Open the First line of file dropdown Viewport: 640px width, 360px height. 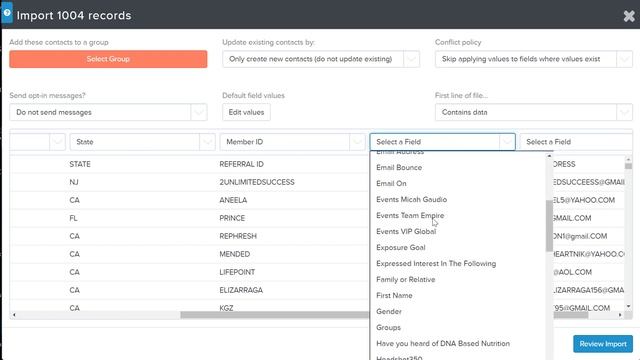534,112
